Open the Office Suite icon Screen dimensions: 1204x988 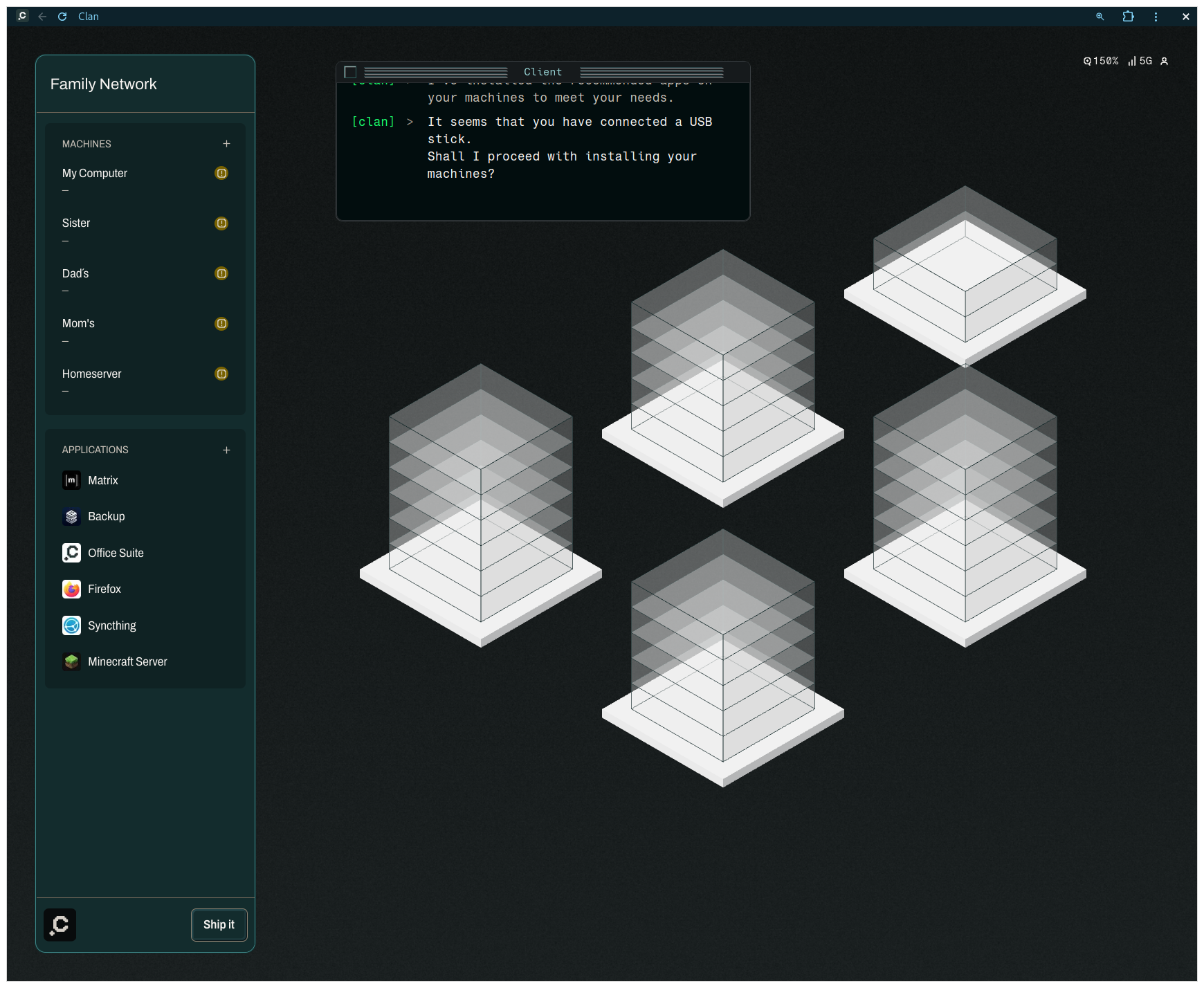coord(71,553)
